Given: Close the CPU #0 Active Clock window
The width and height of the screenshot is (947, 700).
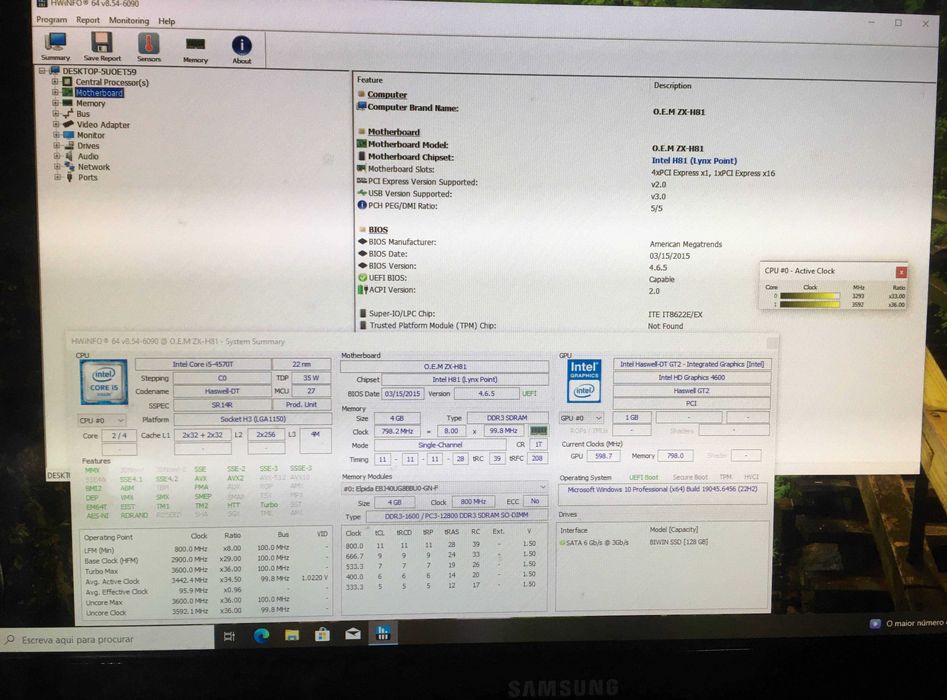Looking at the screenshot, I should (x=900, y=272).
